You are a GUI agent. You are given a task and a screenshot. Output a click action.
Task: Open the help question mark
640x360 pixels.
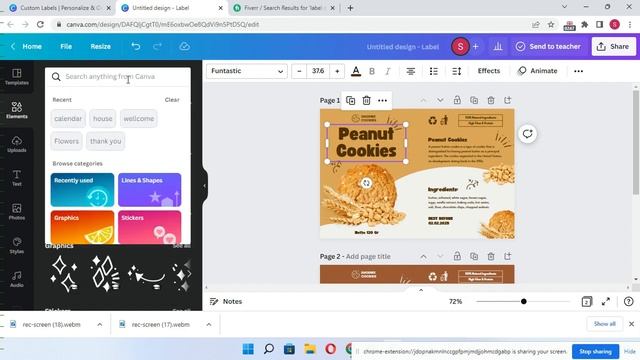[x=629, y=302]
